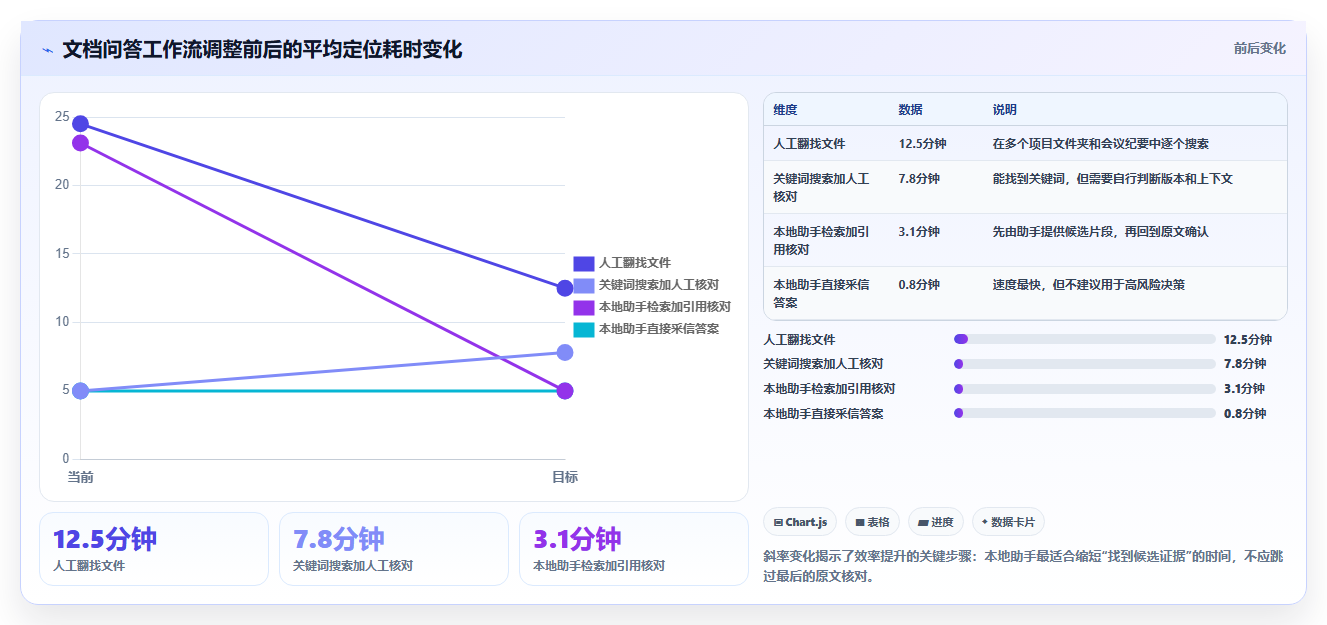Select the 本地助手直接采信答案 table row name
Image resolution: width=1327 pixels, height=625 pixels.
[x=821, y=293]
